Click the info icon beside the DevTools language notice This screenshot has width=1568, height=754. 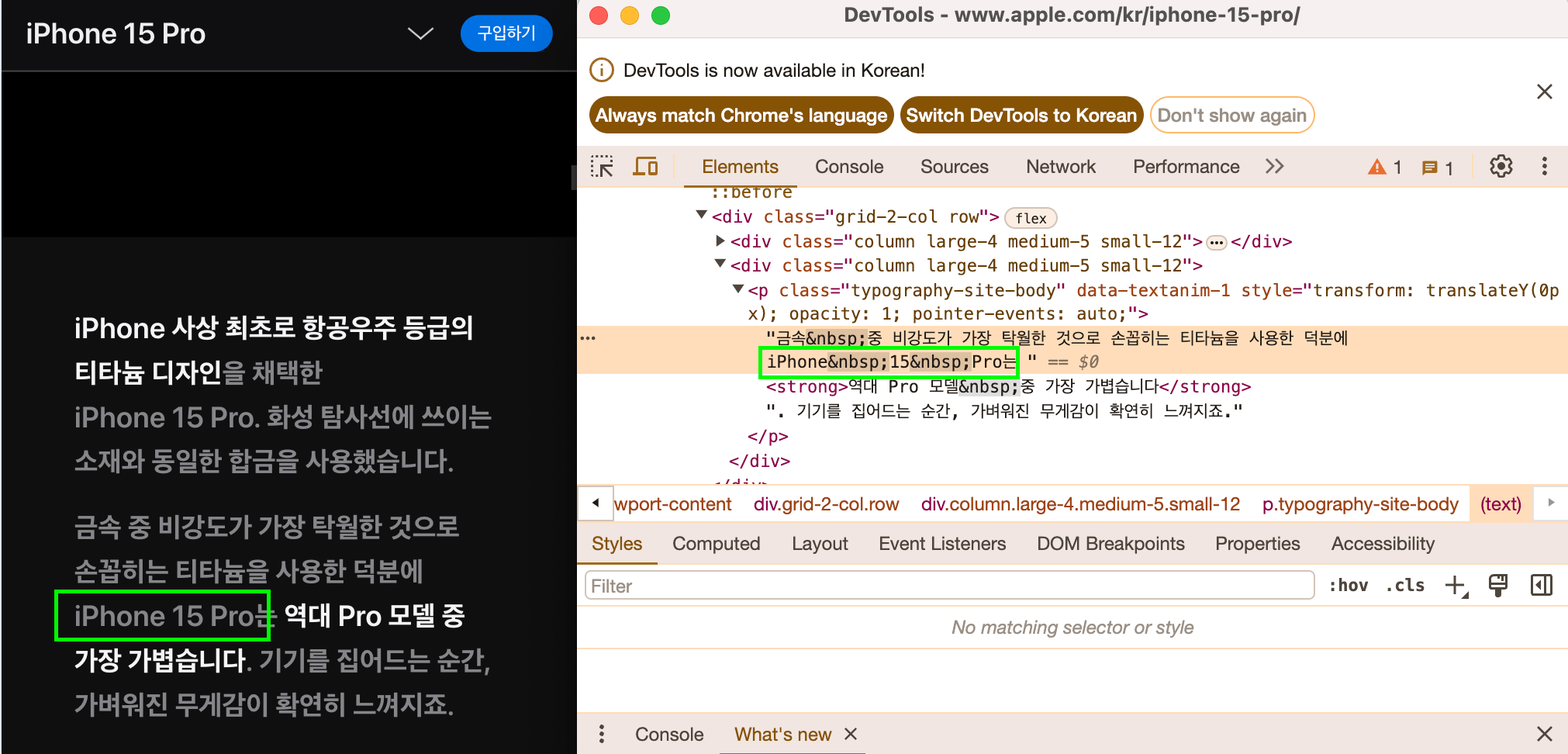click(602, 70)
